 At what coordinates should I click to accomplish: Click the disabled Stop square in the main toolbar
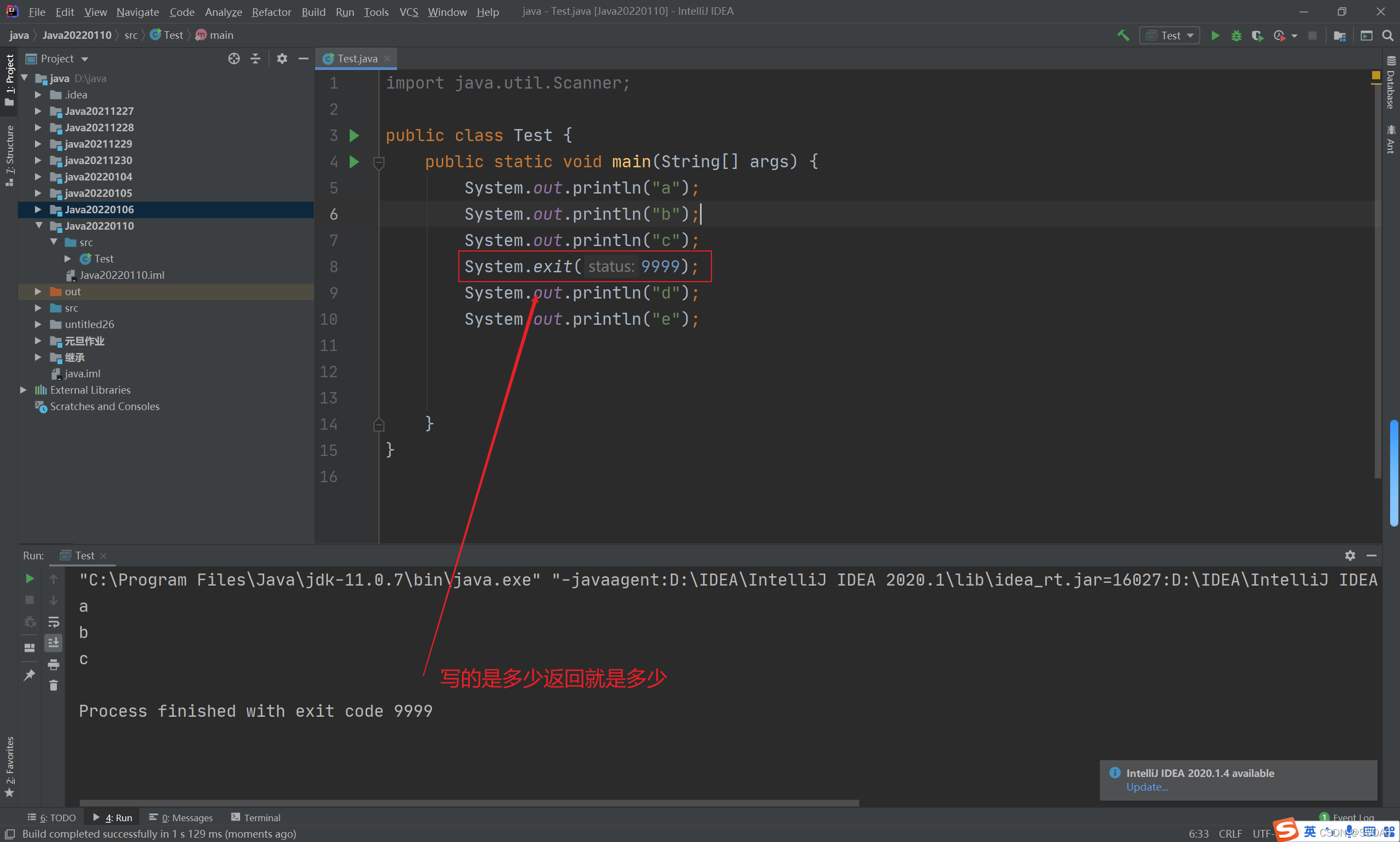pyautogui.click(x=1312, y=35)
